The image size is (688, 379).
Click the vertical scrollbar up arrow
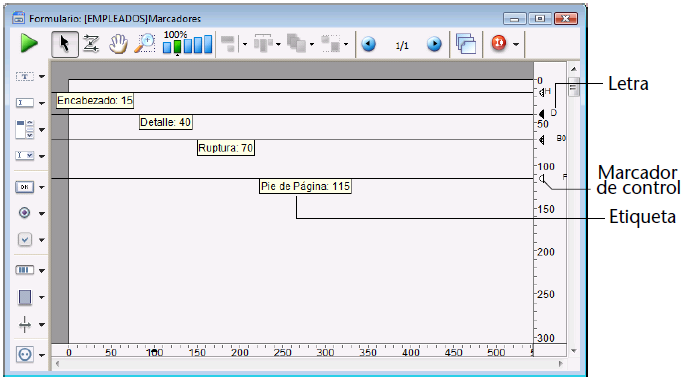(573, 69)
